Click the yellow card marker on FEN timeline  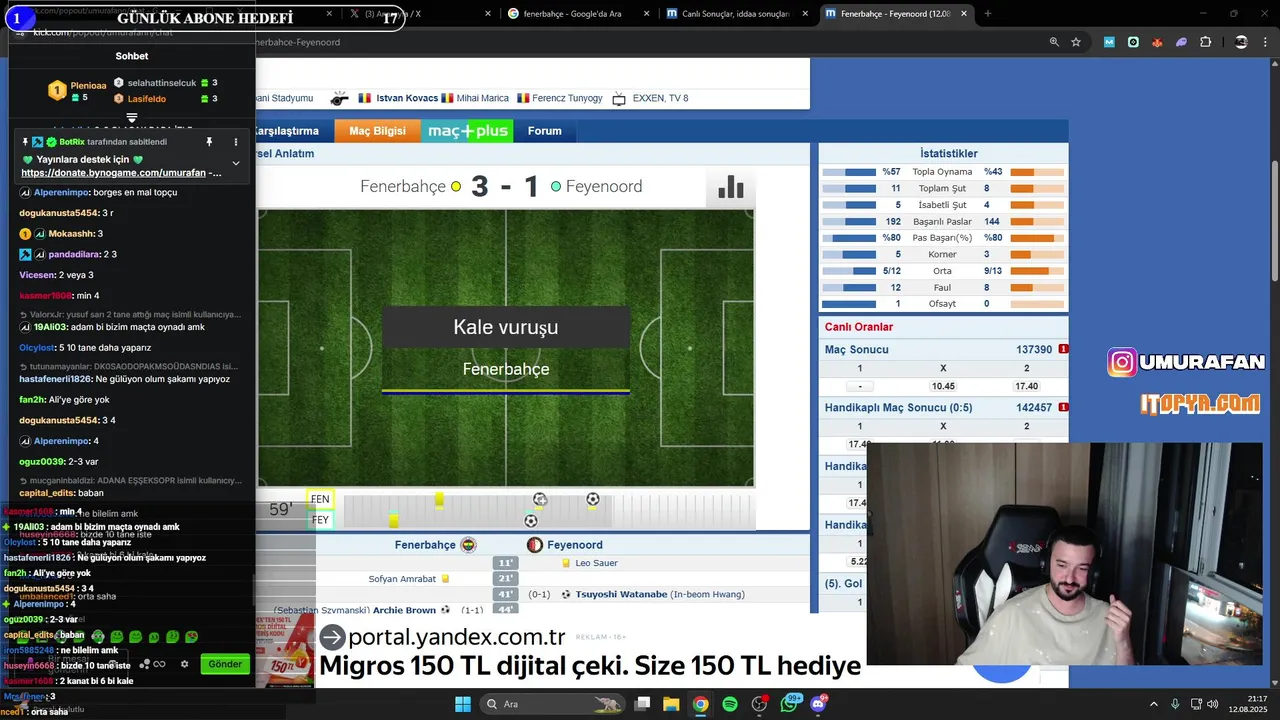click(x=439, y=500)
